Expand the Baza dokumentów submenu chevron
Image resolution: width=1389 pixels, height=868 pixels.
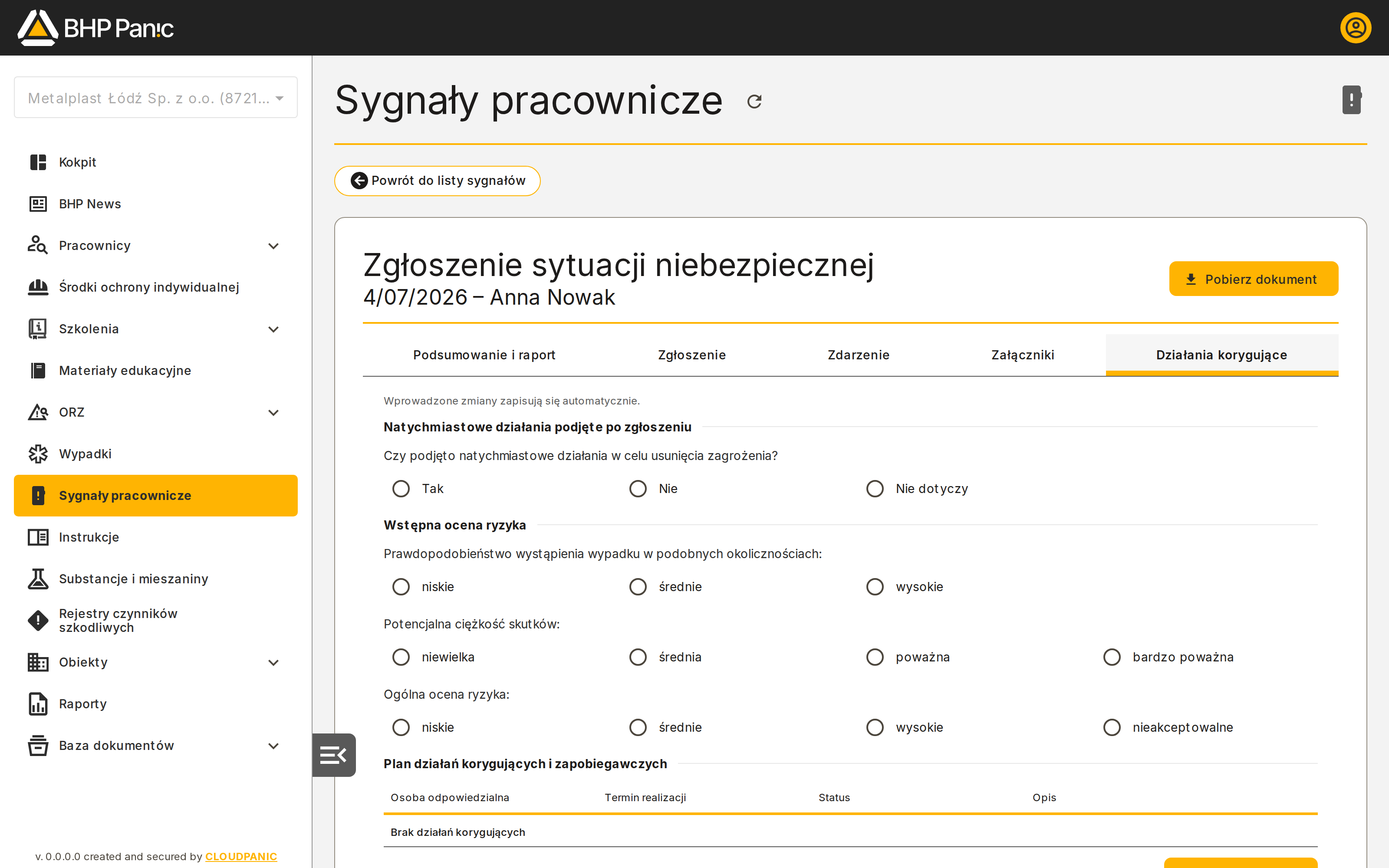(x=274, y=746)
